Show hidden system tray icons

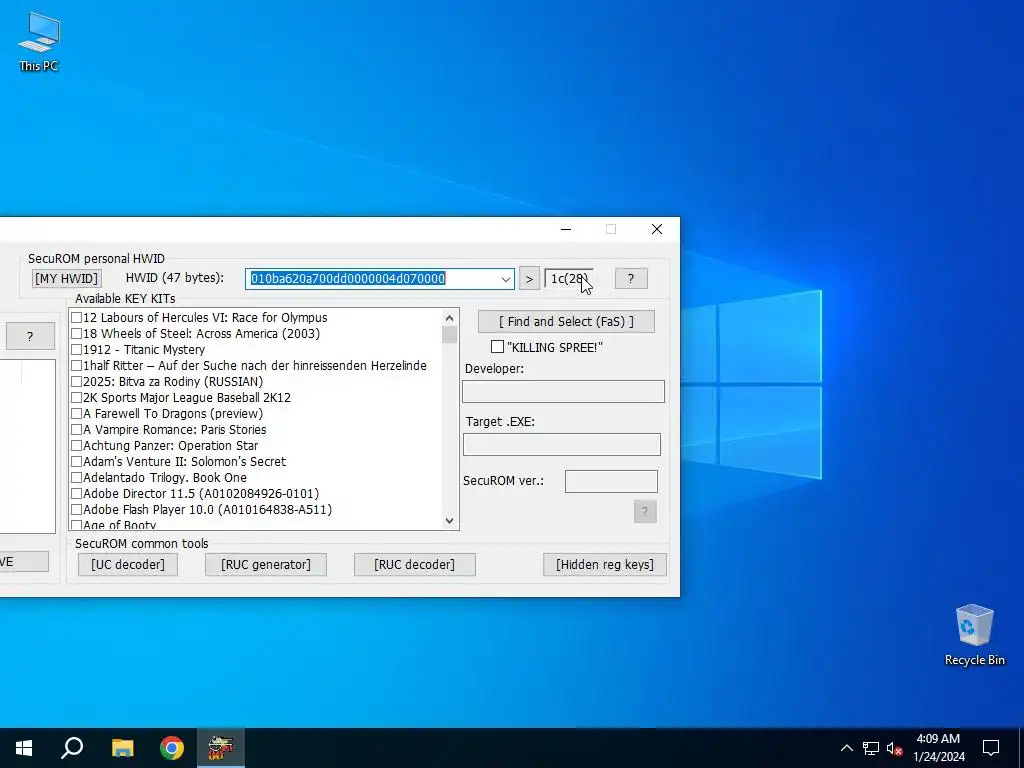[846, 748]
